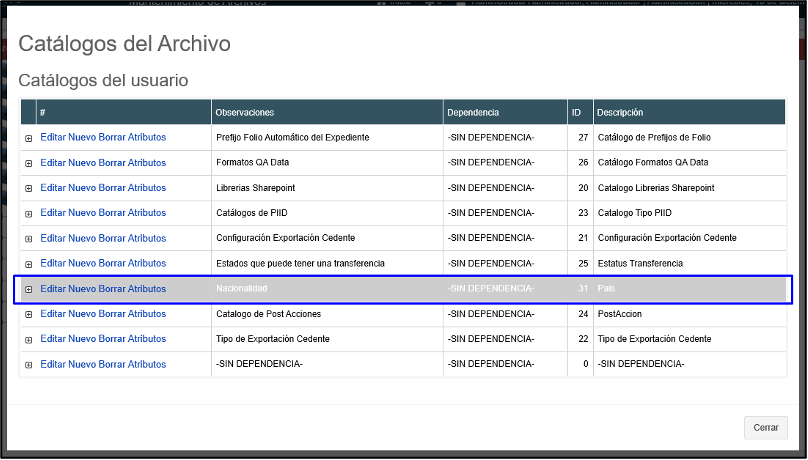Click the ID column header

576,112
